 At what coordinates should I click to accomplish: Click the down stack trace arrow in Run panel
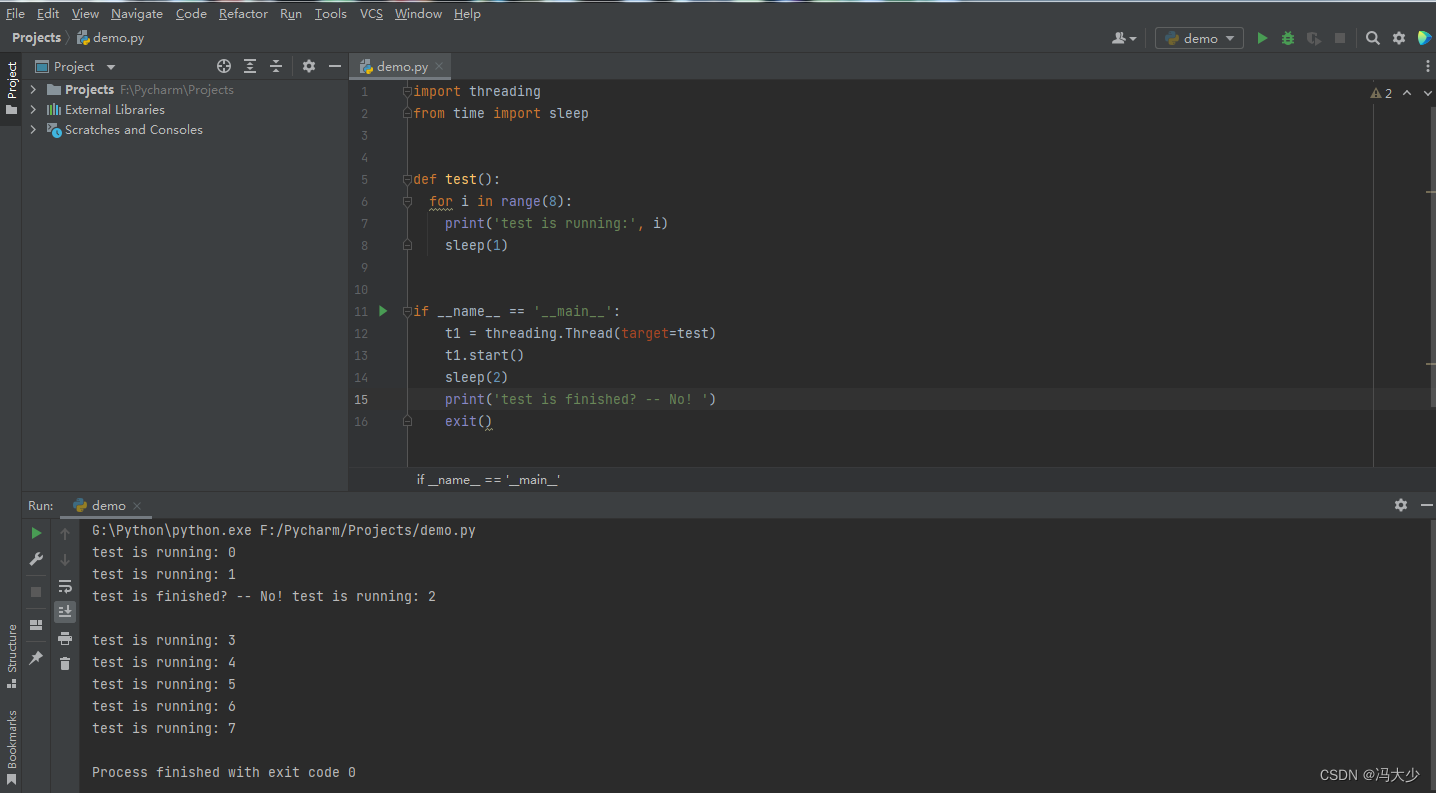pos(65,559)
